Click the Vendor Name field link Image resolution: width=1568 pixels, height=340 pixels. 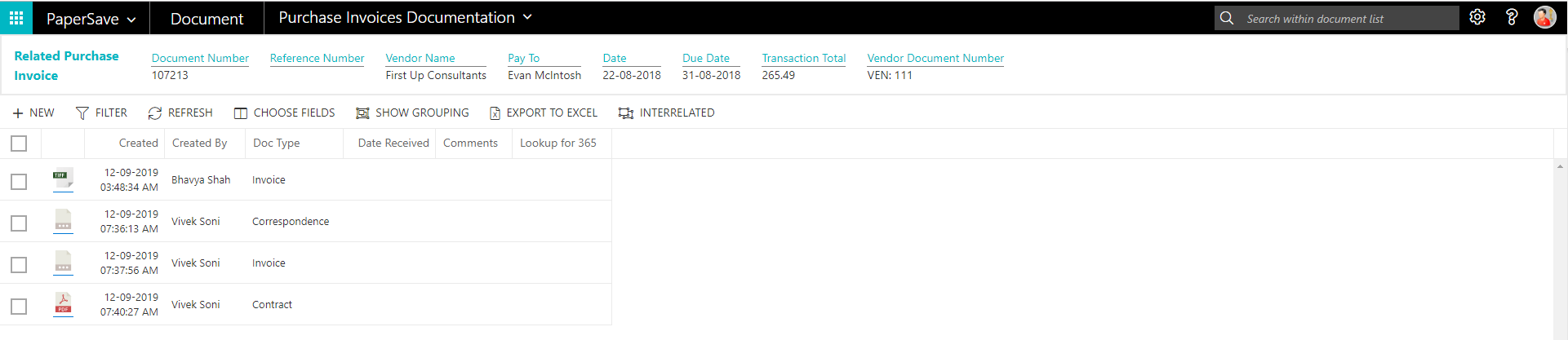[x=420, y=58]
